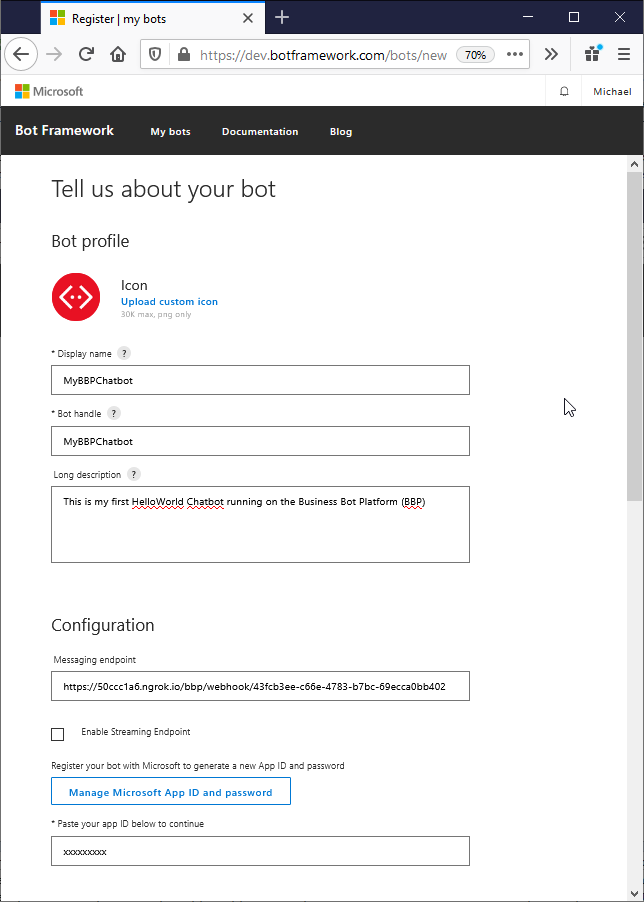Image resolution: width=644 pixels, height=902 pixels.
Task: Open the What's New gift icon
Action: [592, 54]
